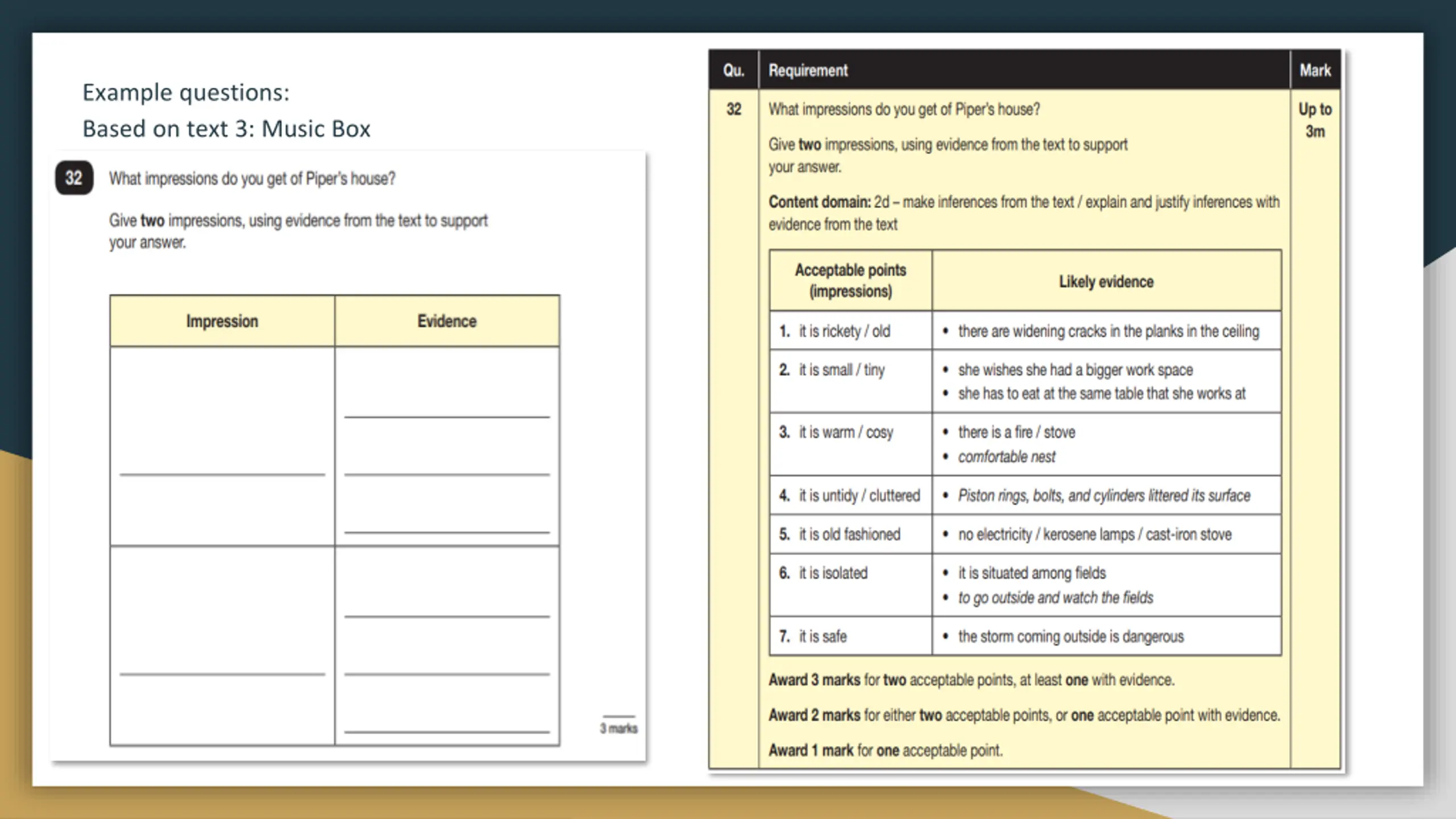The width and height of the screenshot is (1456, 819).
Task: Click 'Give two impressions' instruction on question paper
Action: (299, 231)
